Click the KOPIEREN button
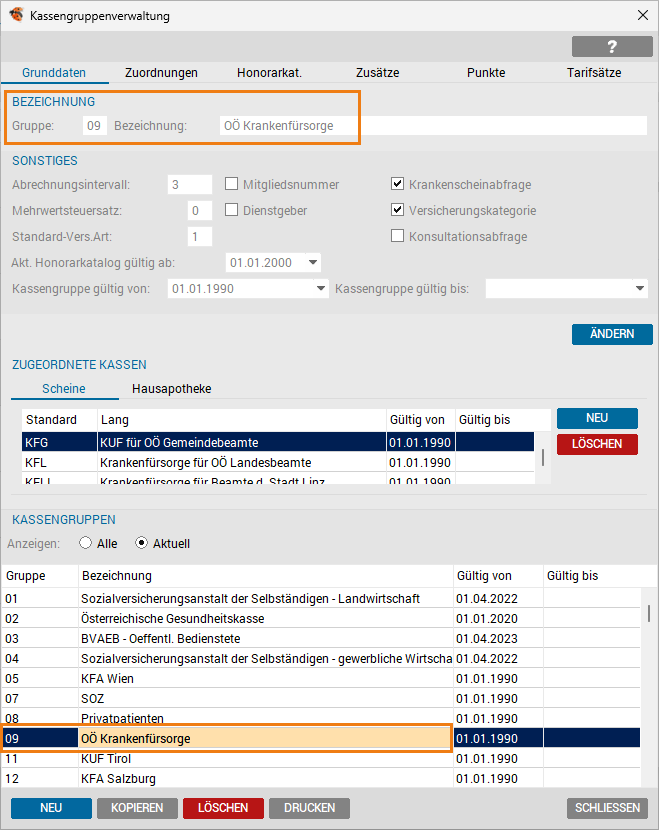The width and height of the screenshot is (659, 830). pos(138,807)
